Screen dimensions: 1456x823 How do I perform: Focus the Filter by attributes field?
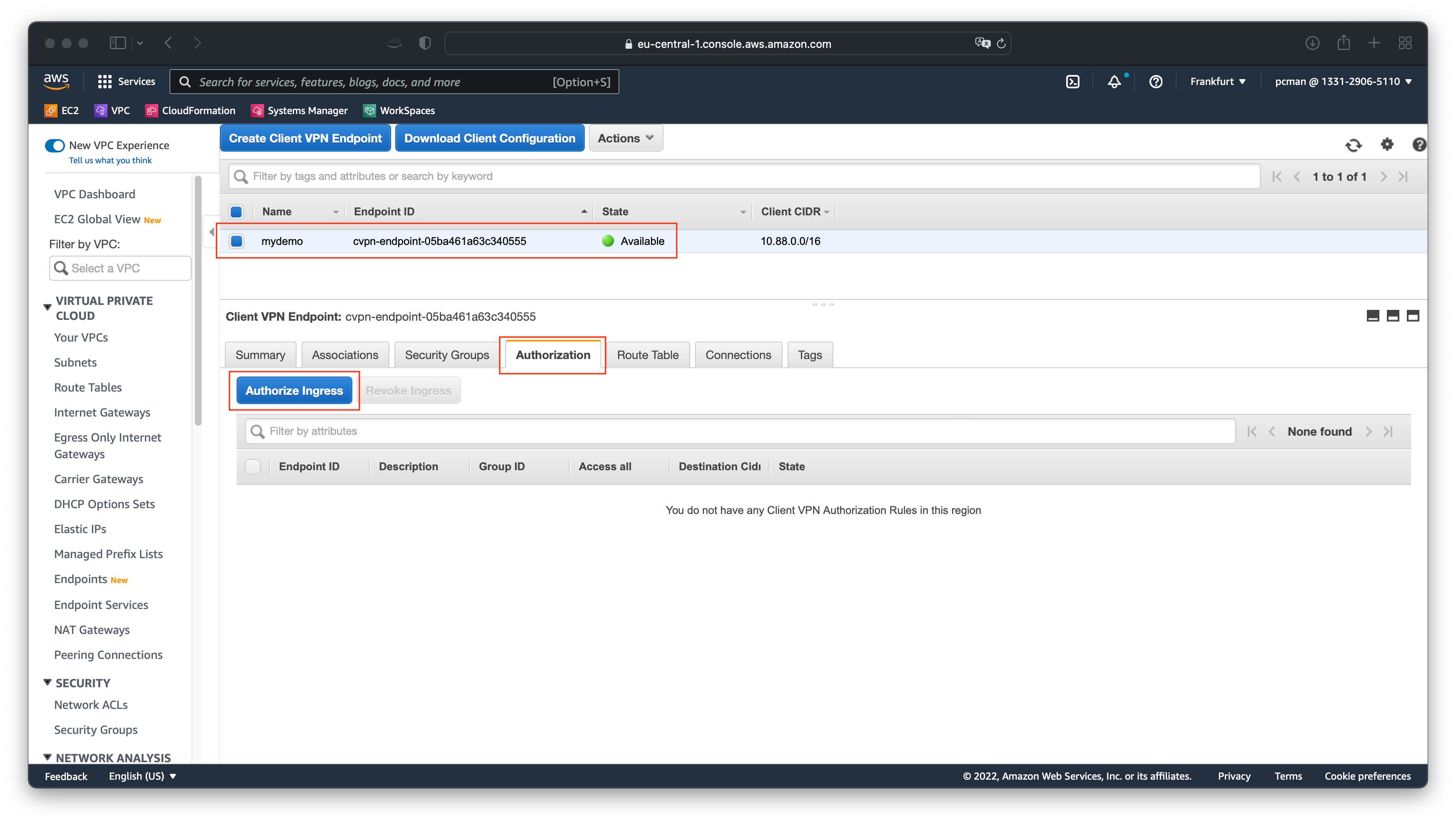pos(740,431)
